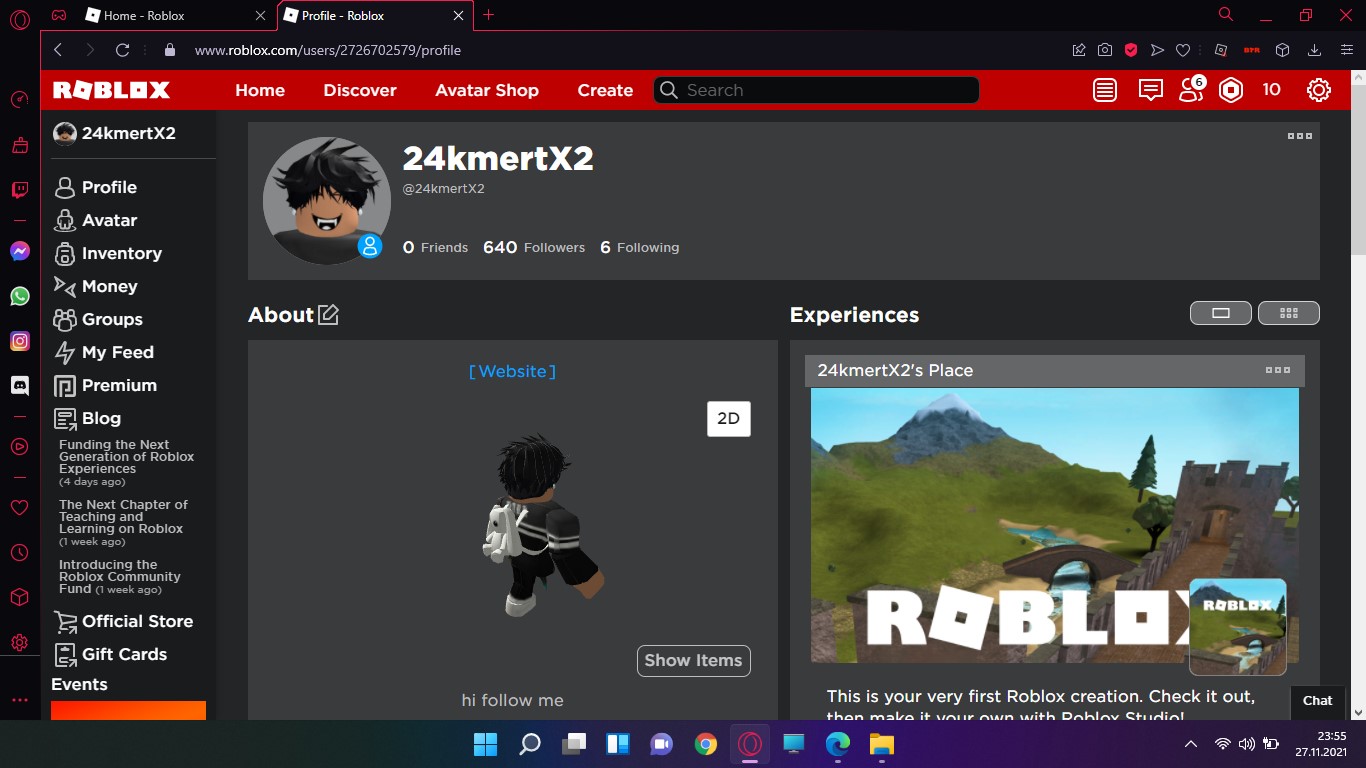The height and width of the screenshot is (768, 1366).
Task: Open friend requests icon with badge 6
Action: [1191, 90]
